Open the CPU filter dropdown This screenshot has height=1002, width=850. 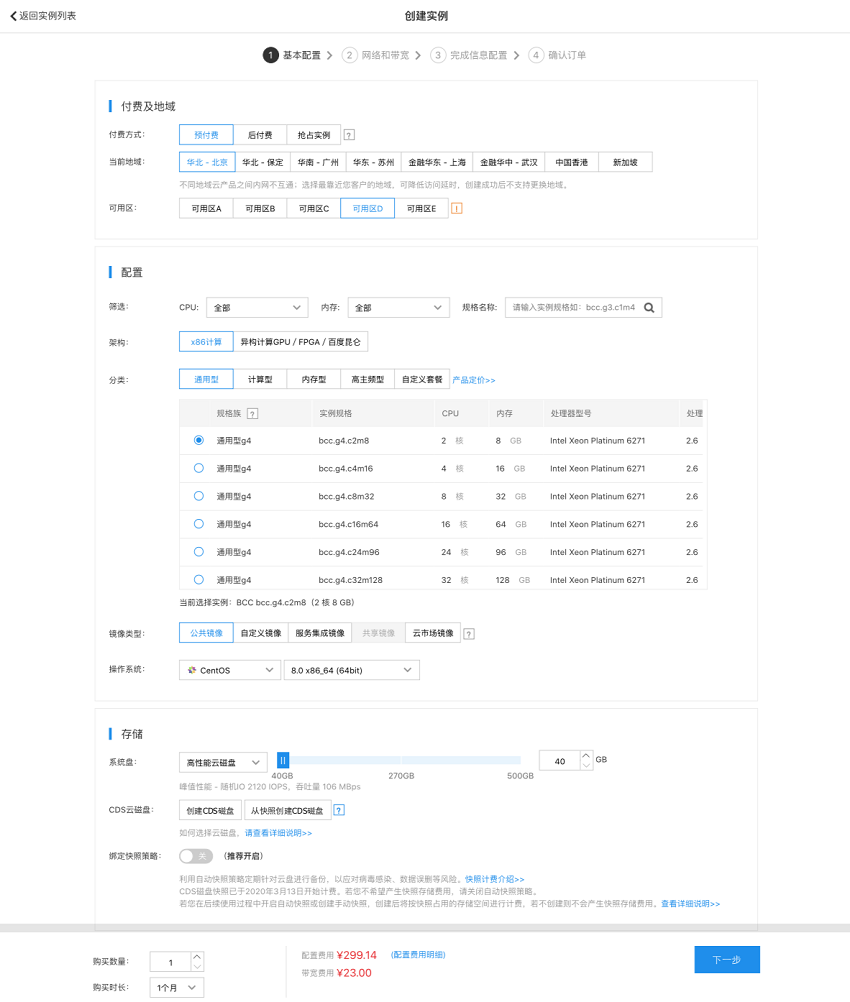257,307
